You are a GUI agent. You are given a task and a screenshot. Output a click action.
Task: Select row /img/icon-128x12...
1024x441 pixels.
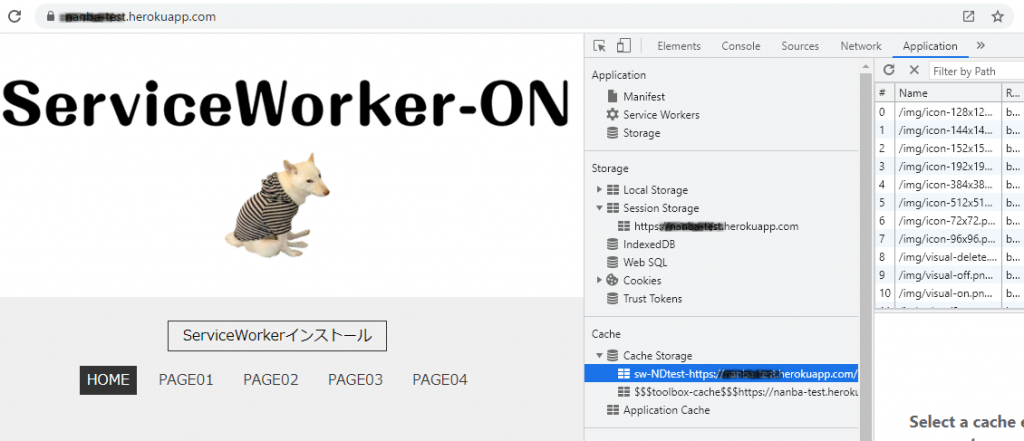pyautogui.click(x=949, y=112)
